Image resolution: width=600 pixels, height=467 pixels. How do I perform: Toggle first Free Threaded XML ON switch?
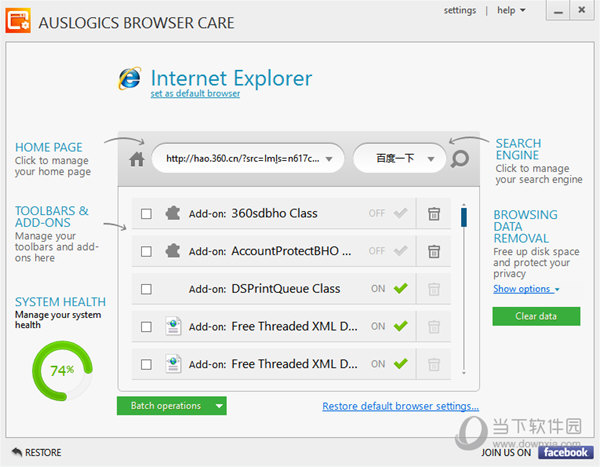click(x=389, y=326)
